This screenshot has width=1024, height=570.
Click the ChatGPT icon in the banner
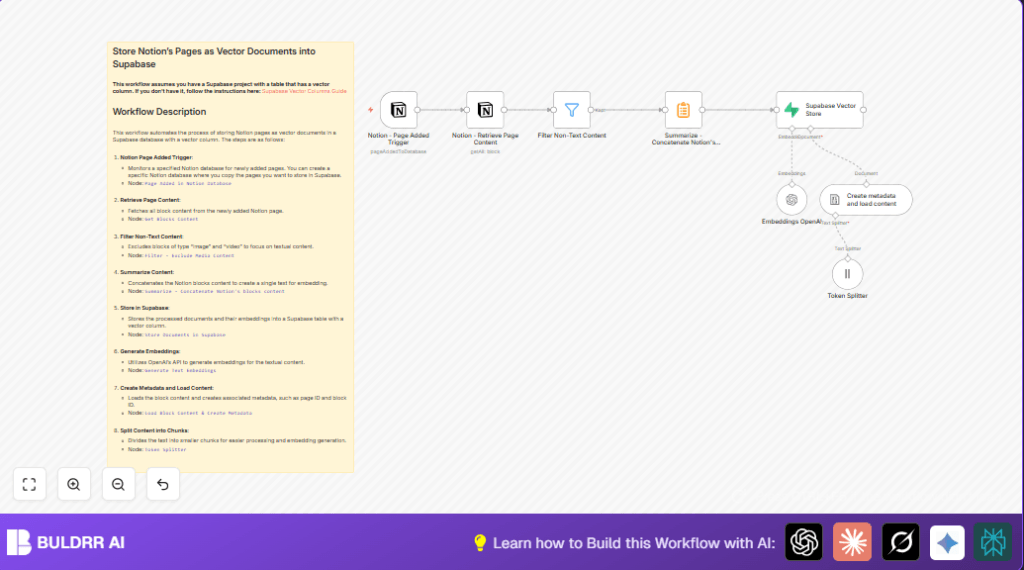tap(804, 542)
